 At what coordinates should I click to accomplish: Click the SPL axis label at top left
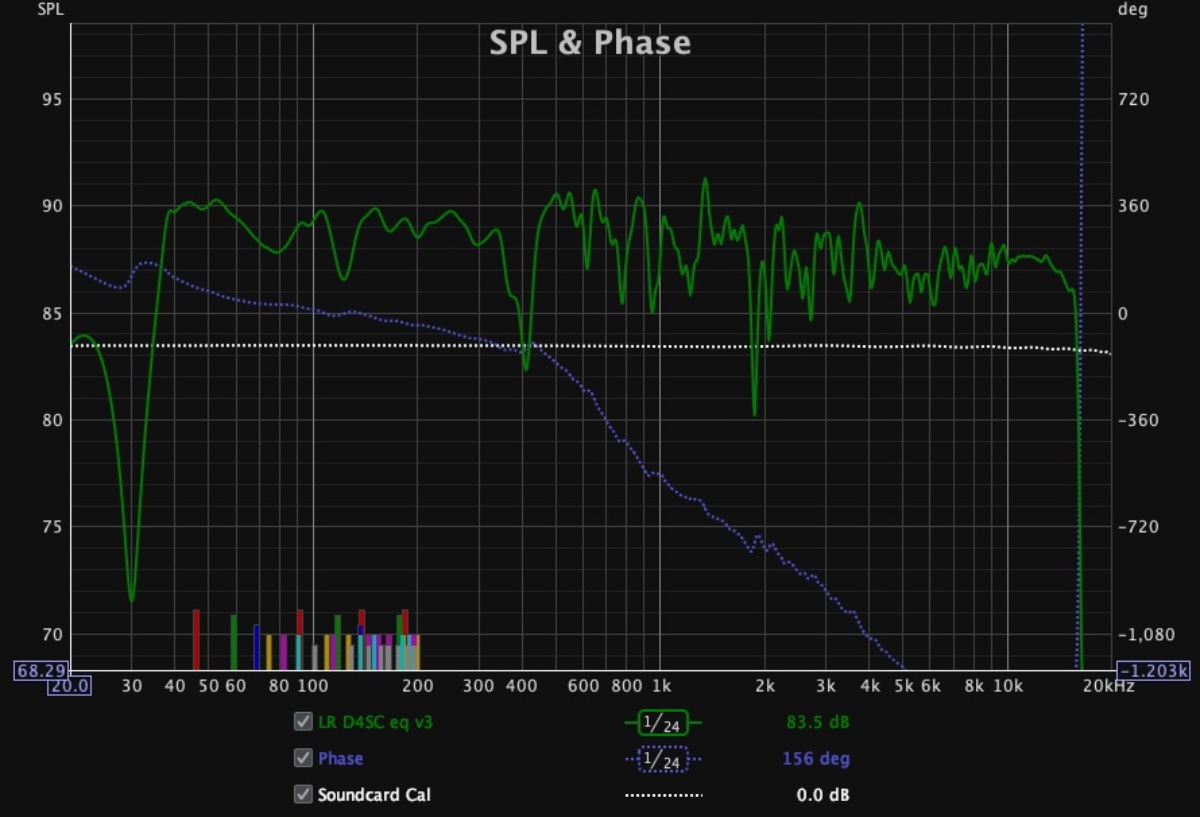point(50,10)
